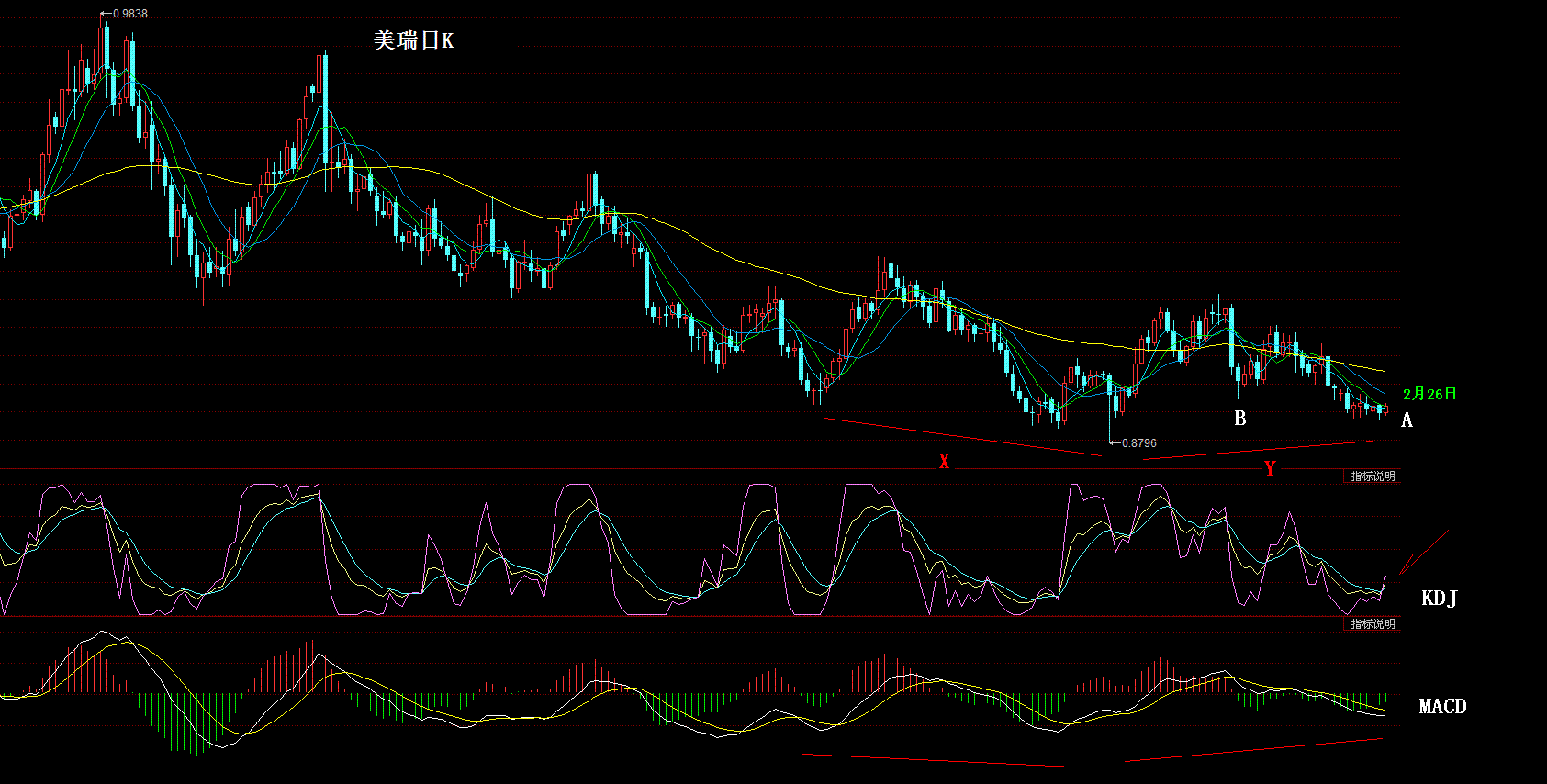Select the red X annotation
Image resolution: width=1547 pixels, height=784 pixels.
tap(944, 462)
